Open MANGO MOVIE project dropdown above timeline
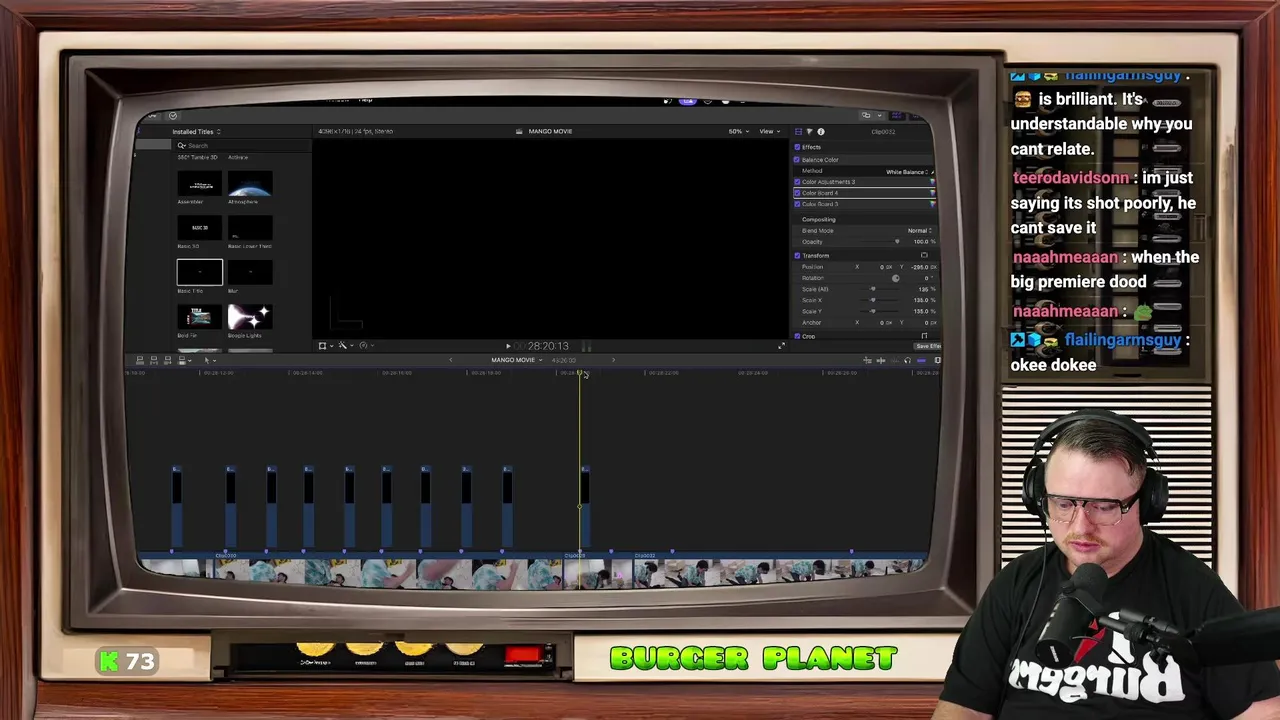This screenshot has width=1280, height=720. (x=516, y=360)
